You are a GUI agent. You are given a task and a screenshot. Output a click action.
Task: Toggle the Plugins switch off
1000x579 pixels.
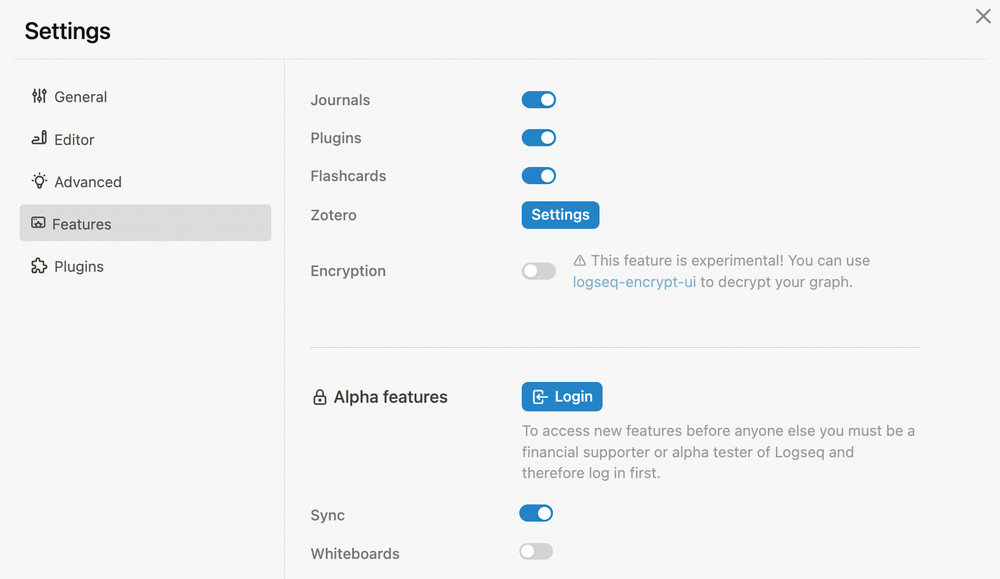click(x=539, y=138)
